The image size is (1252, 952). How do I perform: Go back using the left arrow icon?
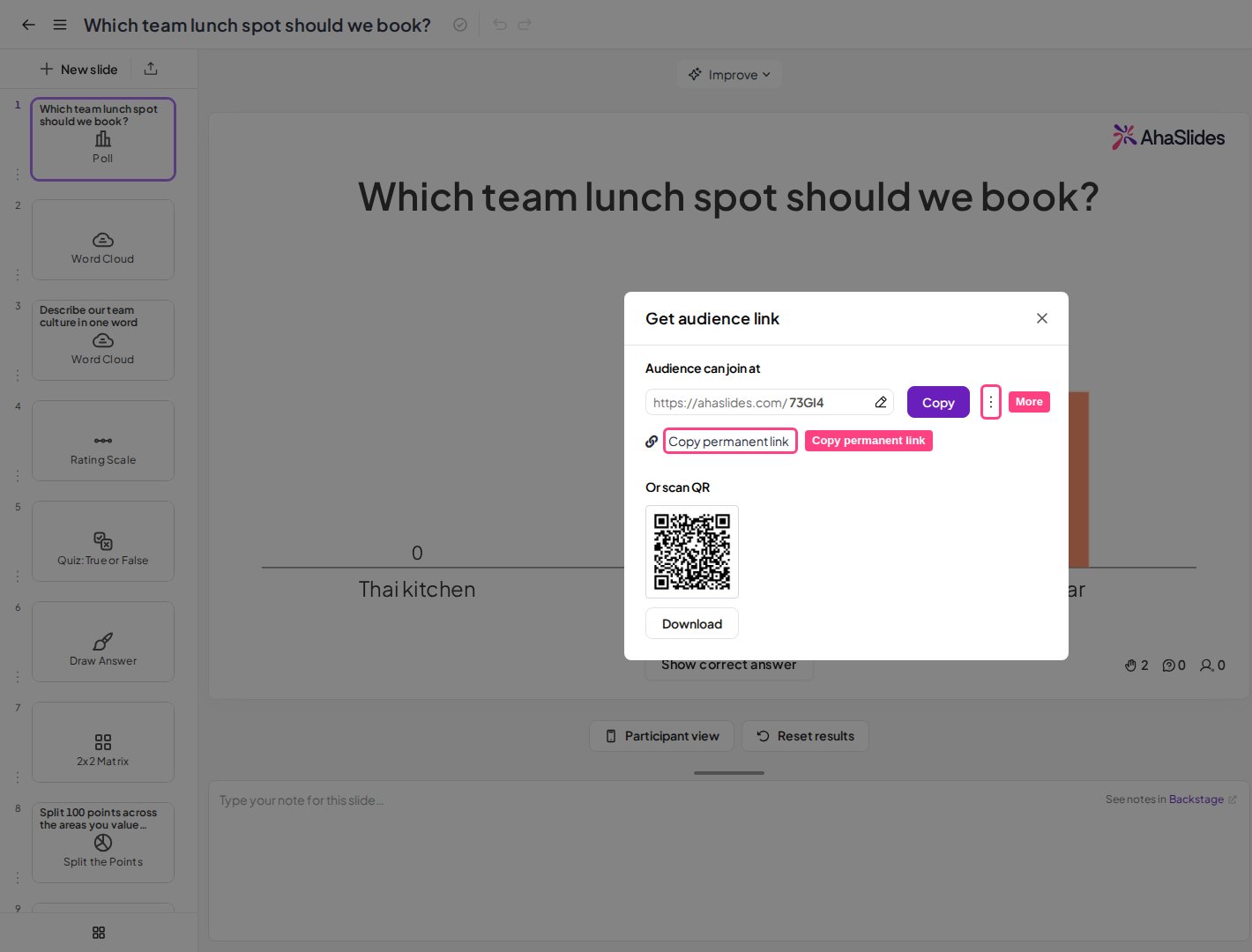[28, 25]
